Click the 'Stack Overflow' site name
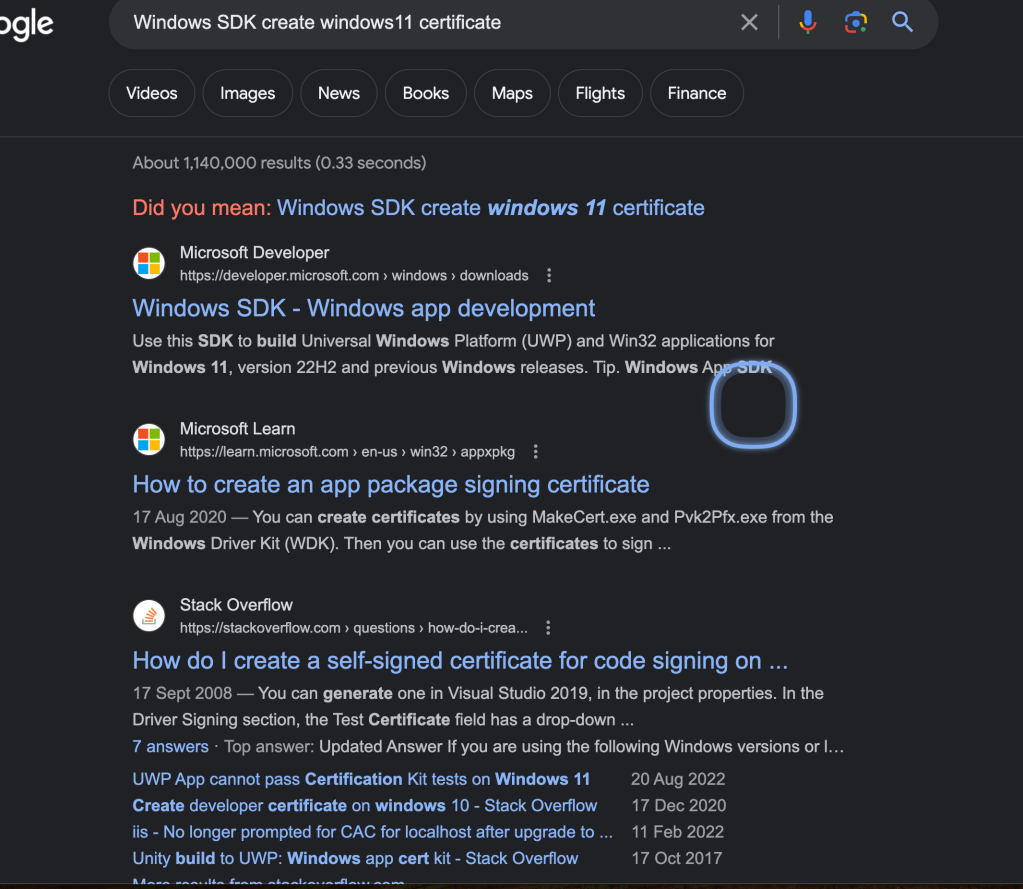The height and width of the screenshot is (889, 1023). coord(236,605)
